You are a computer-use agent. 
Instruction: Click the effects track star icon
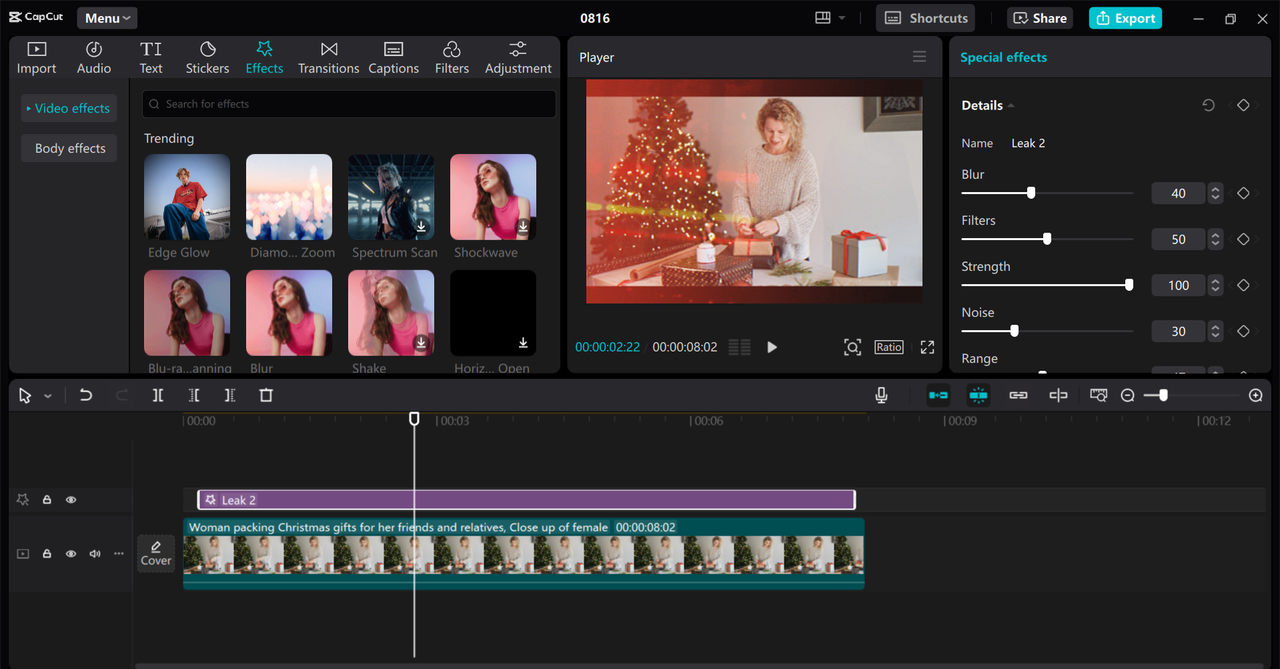[23, 499]
